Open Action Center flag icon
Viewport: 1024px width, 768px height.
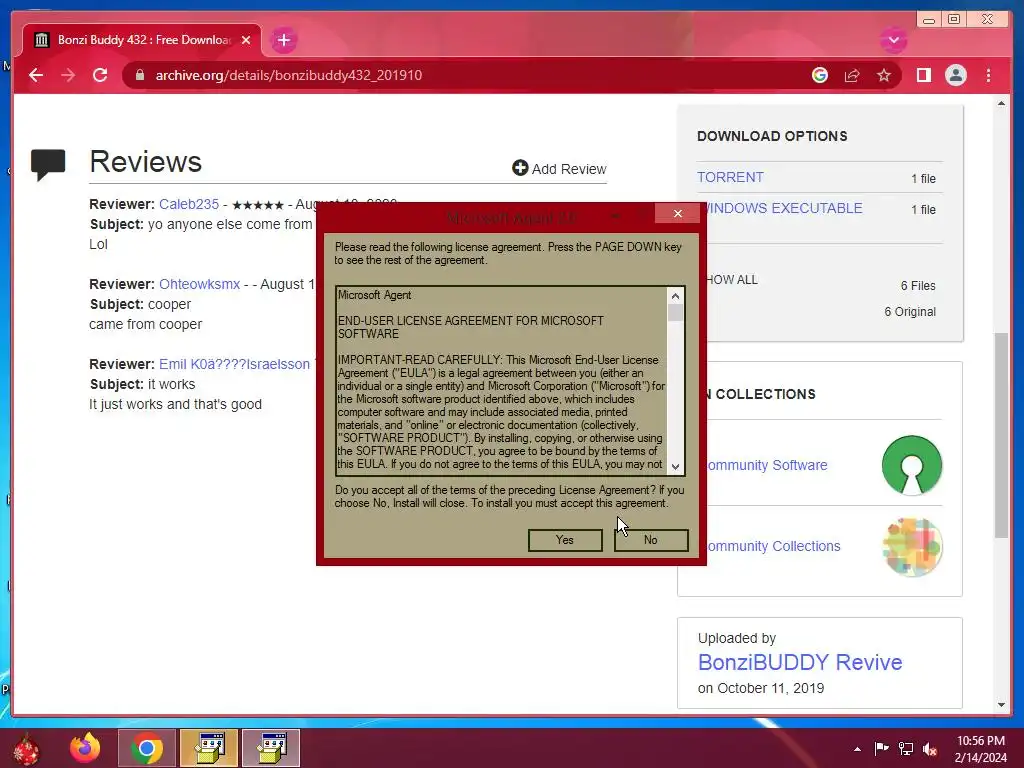(x=882, y=749)
